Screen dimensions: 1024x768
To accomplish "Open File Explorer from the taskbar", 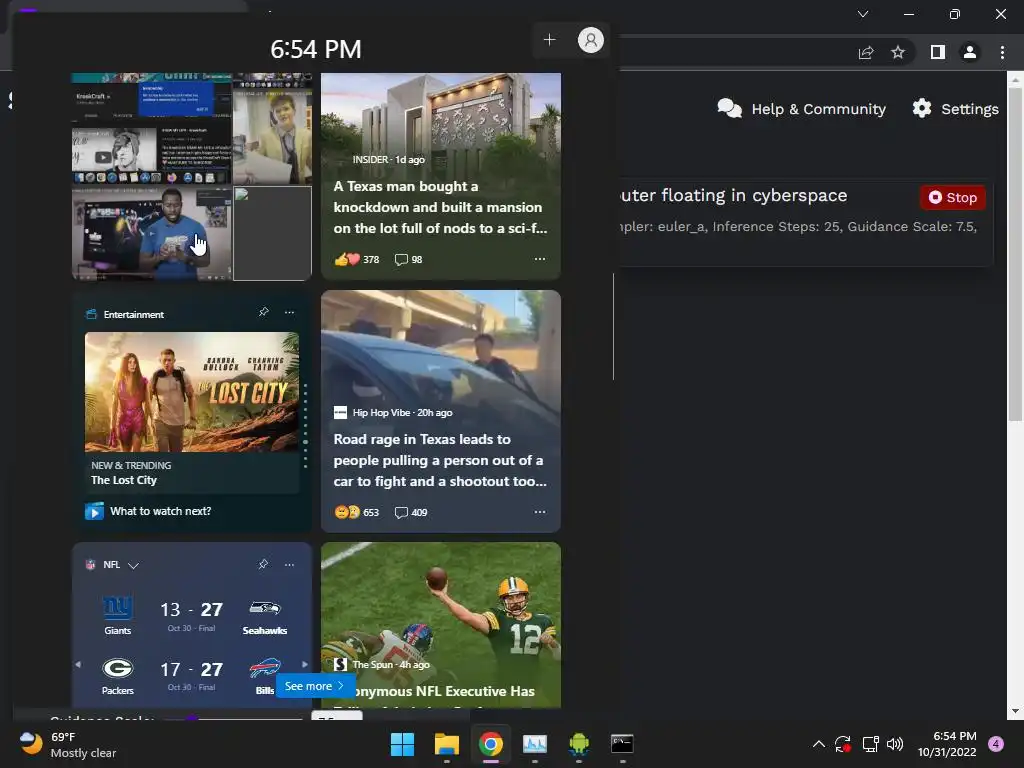I will [447, 744].
